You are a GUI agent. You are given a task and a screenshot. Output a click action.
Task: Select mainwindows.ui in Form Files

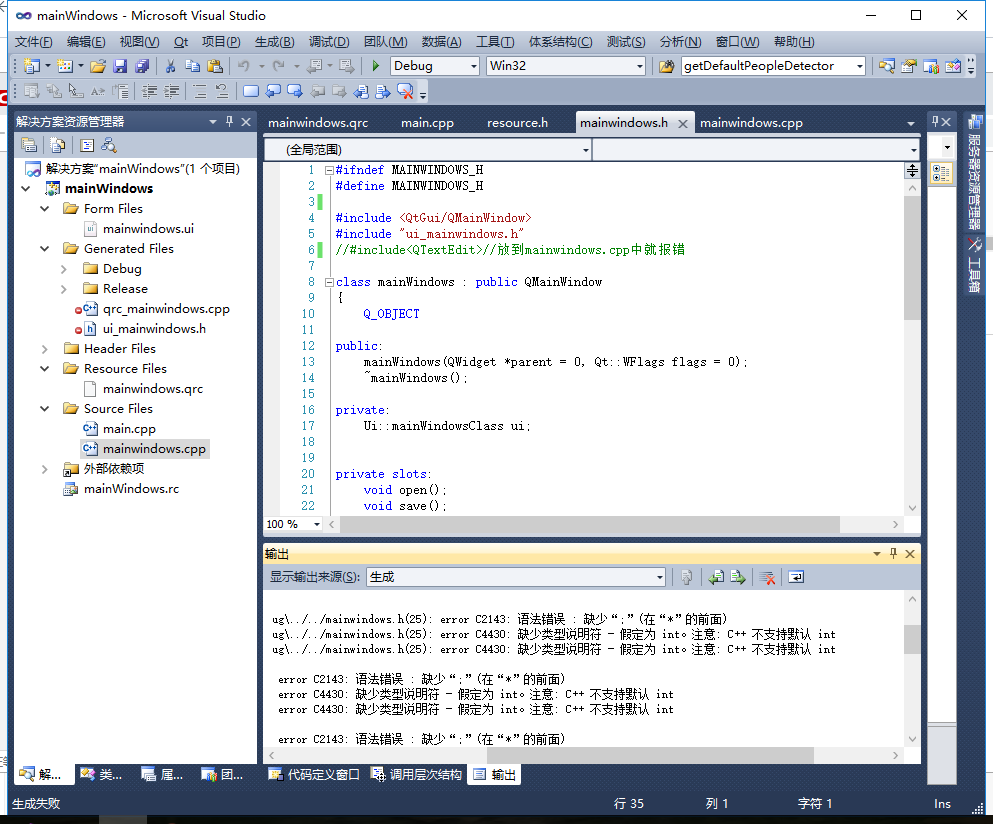[148, 229]
